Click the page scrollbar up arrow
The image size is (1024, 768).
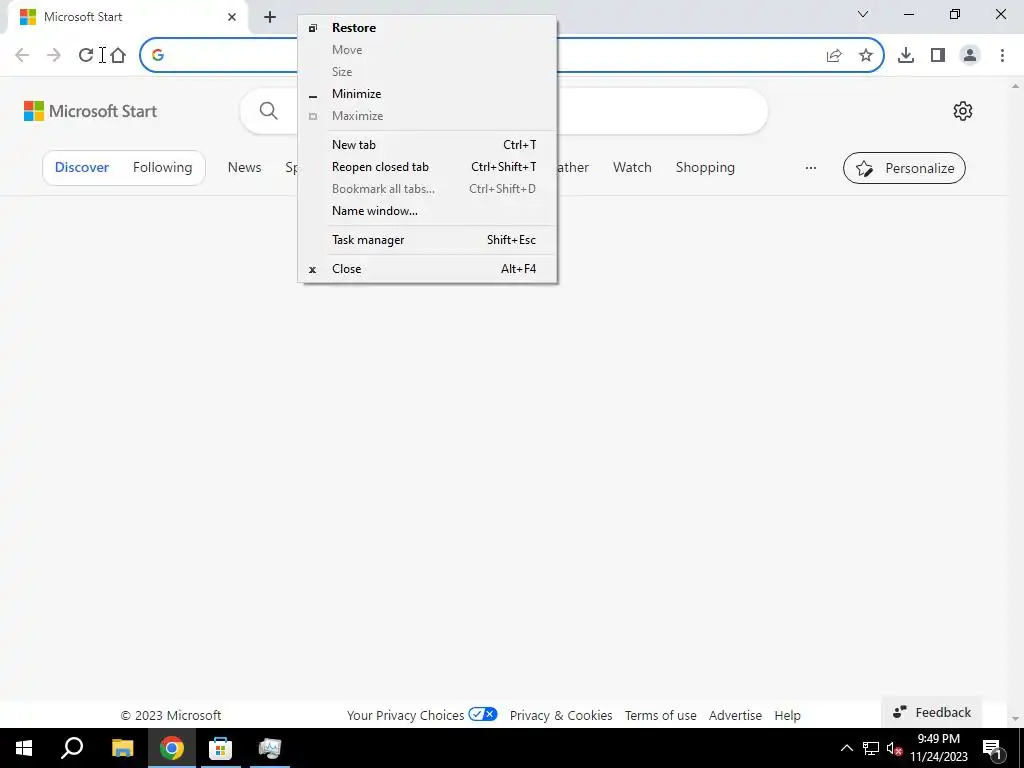coord(1015,86)
